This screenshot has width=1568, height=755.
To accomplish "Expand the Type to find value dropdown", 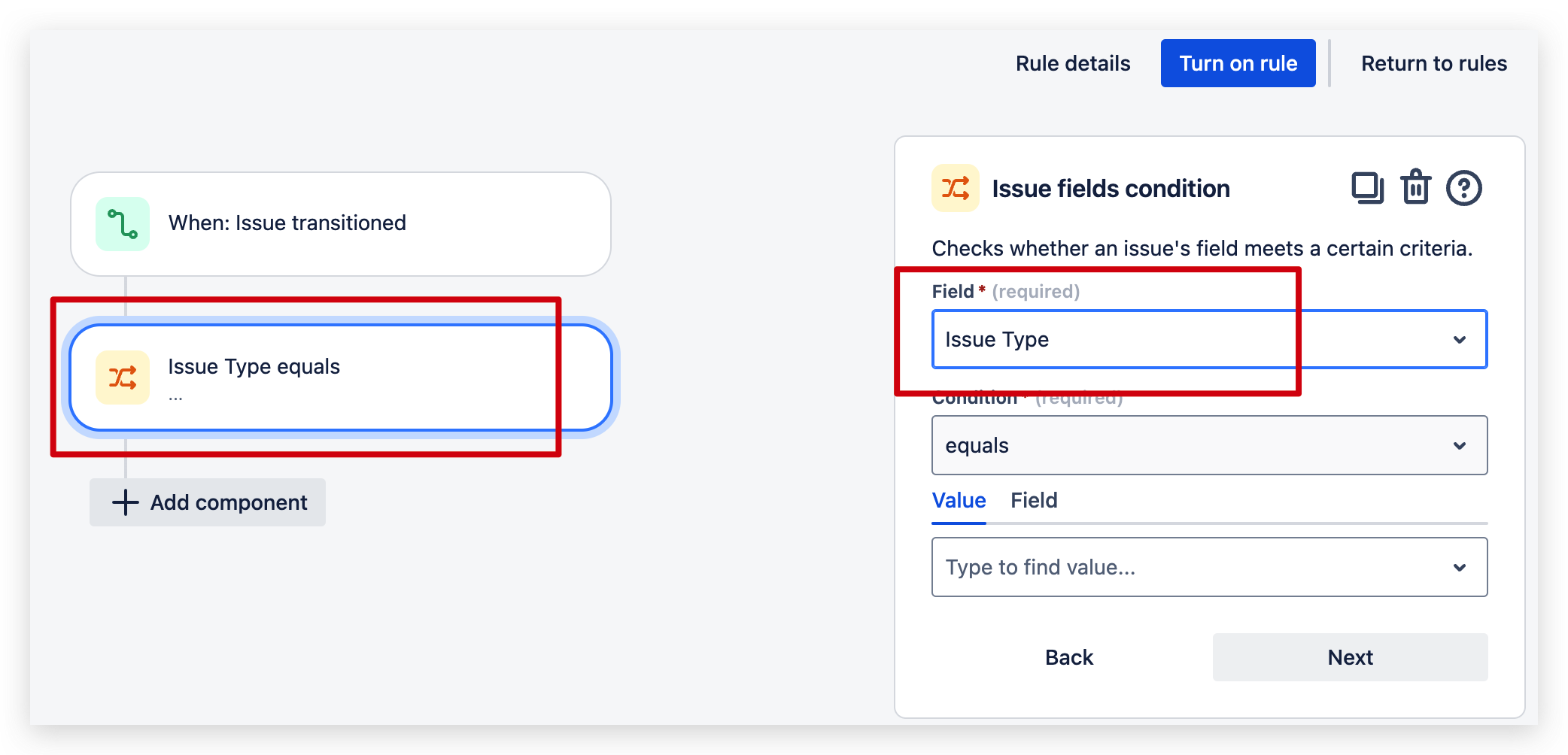I will (1460, 567).
